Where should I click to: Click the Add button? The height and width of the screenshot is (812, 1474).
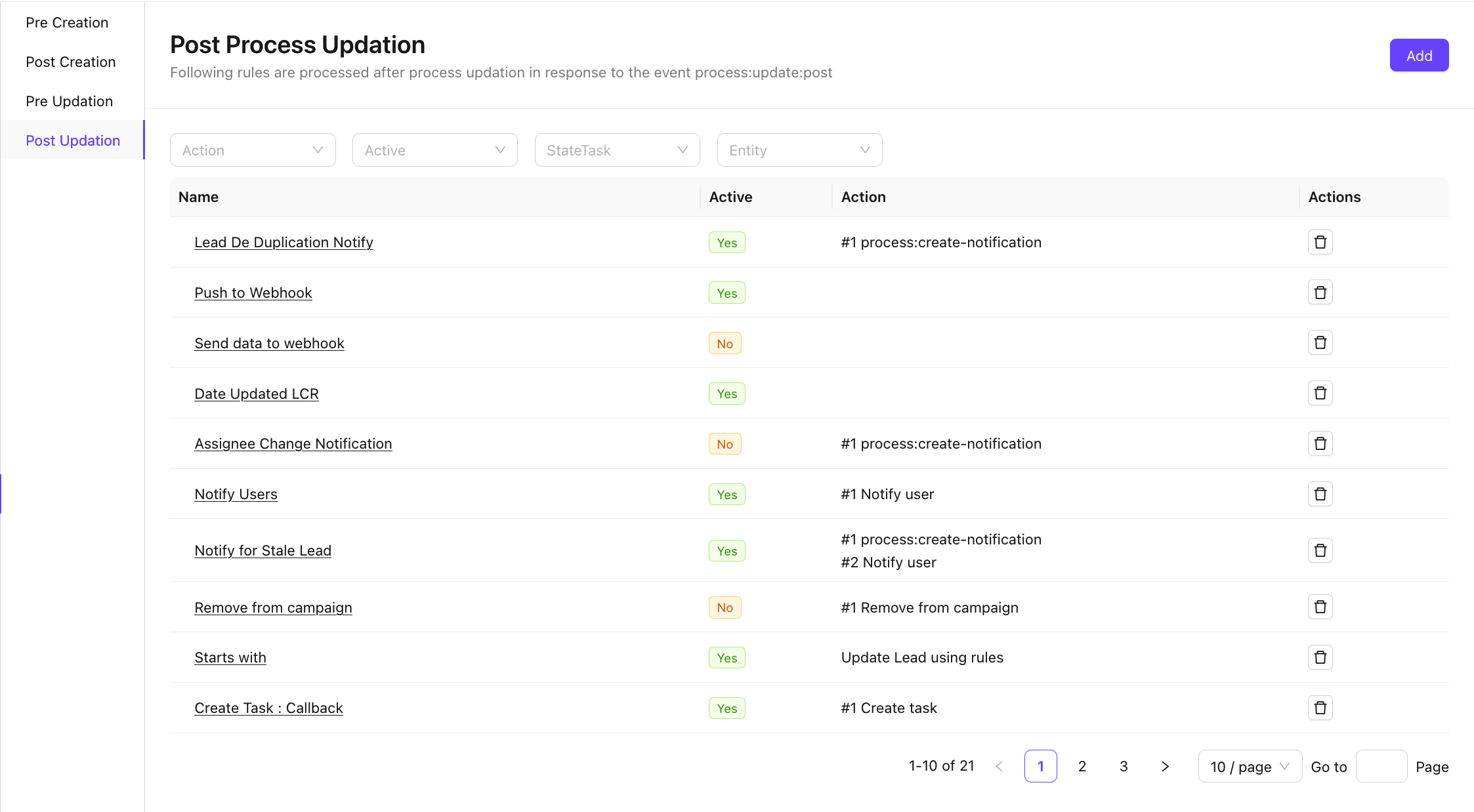[x=1419, y=56]
